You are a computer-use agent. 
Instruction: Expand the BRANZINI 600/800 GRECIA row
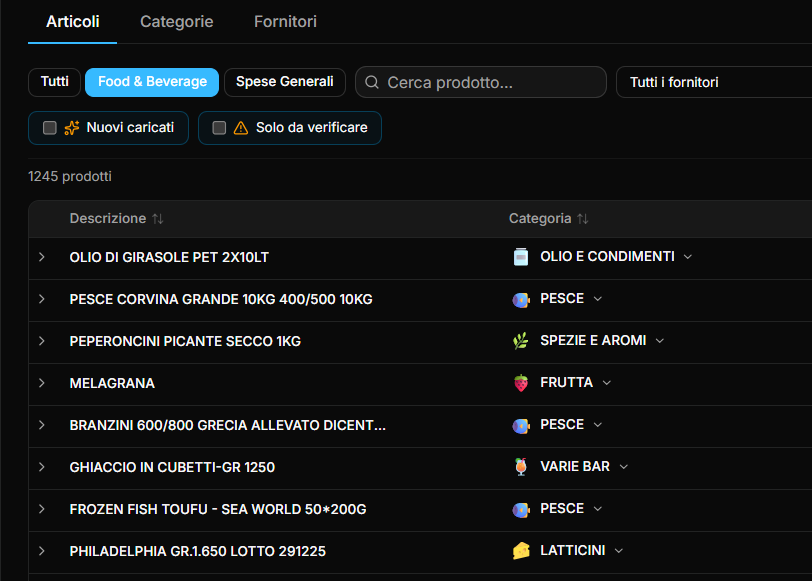pos(42,425)
